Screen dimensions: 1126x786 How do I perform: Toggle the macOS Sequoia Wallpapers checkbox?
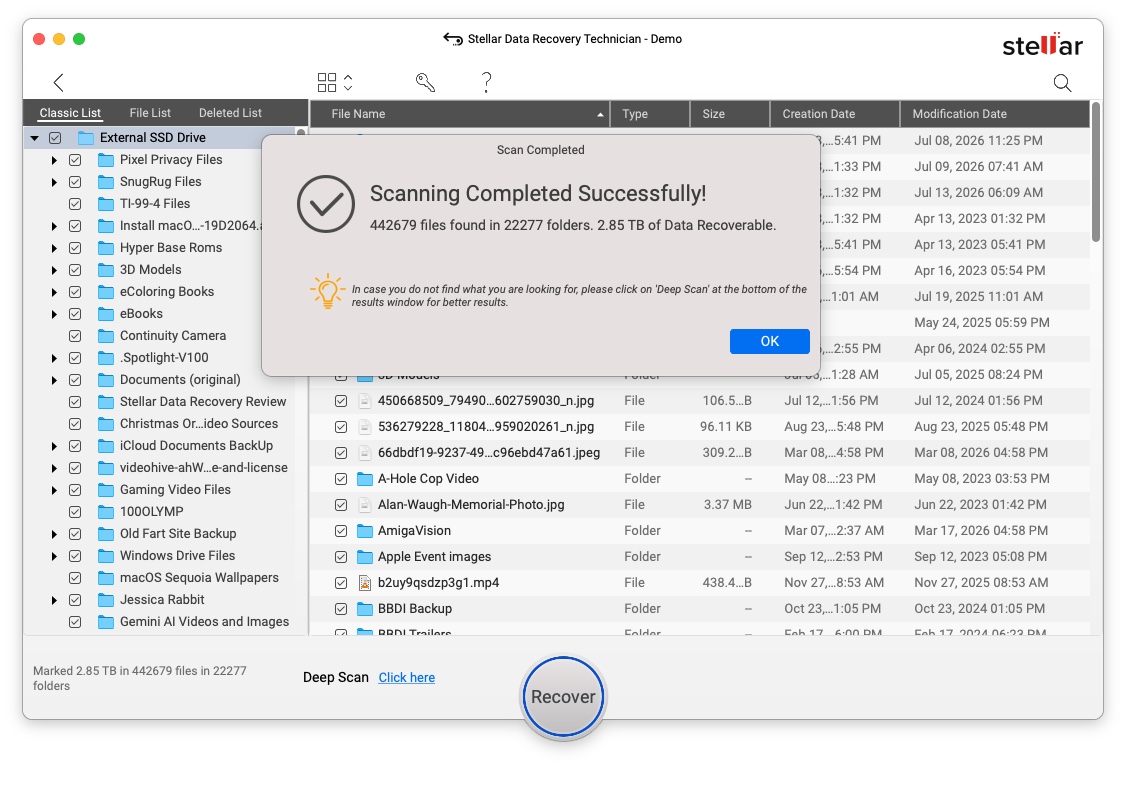[75, 579]
